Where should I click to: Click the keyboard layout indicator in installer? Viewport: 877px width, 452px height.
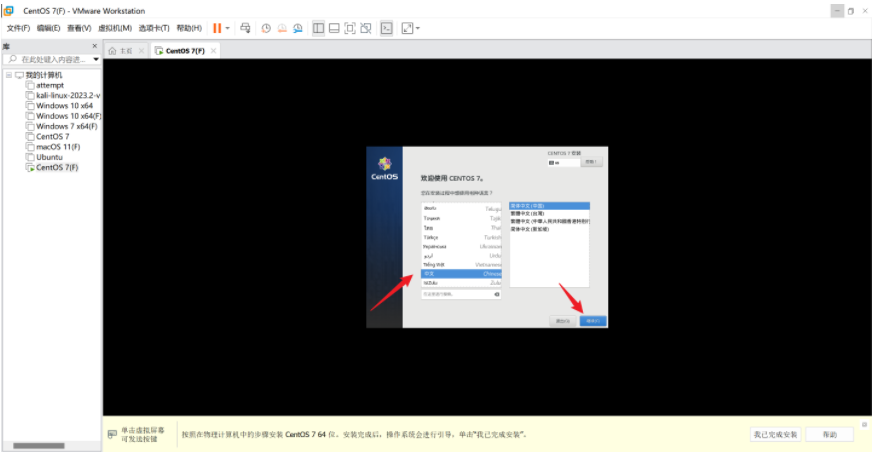[x=563, y=162]
